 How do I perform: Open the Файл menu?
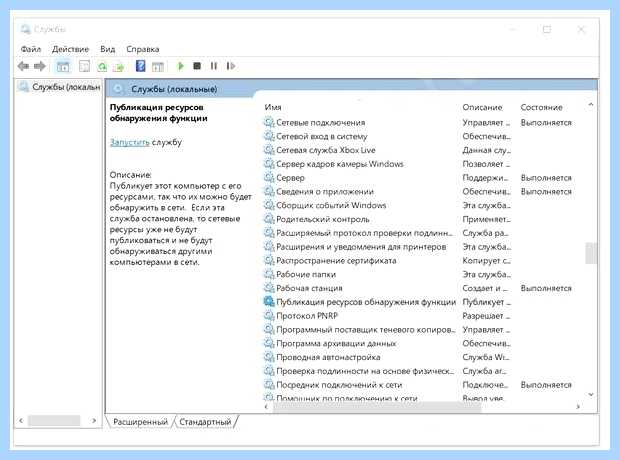coord(31,49)
